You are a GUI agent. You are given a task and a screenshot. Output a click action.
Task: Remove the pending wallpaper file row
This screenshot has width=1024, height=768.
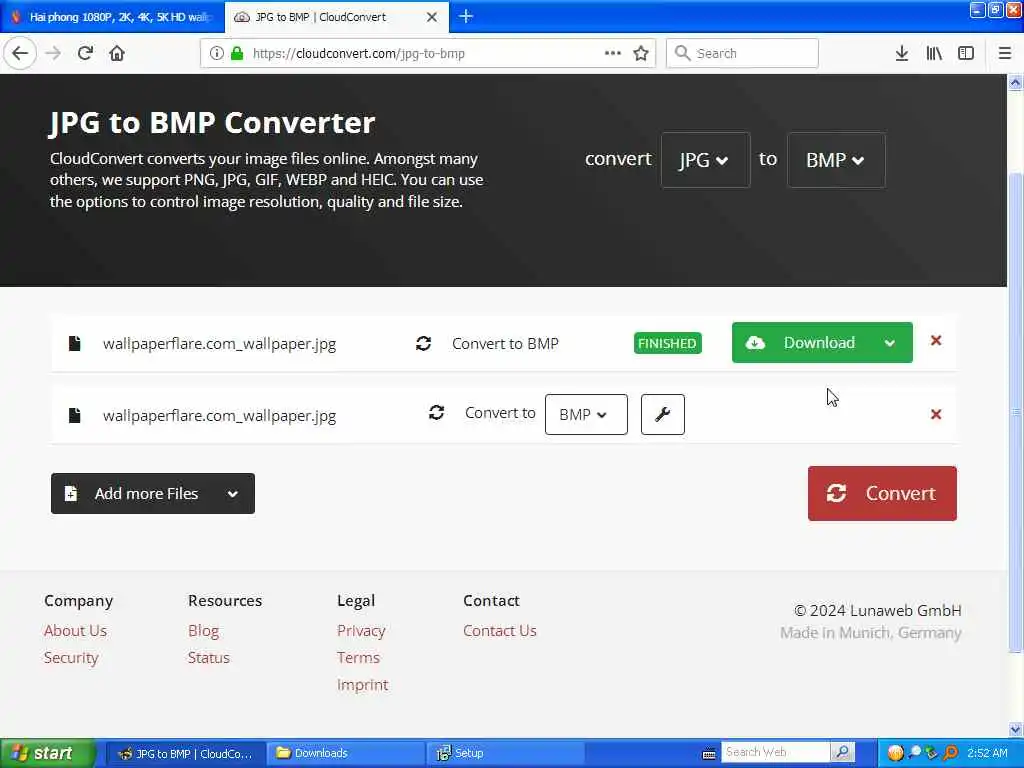coord(936,414)
